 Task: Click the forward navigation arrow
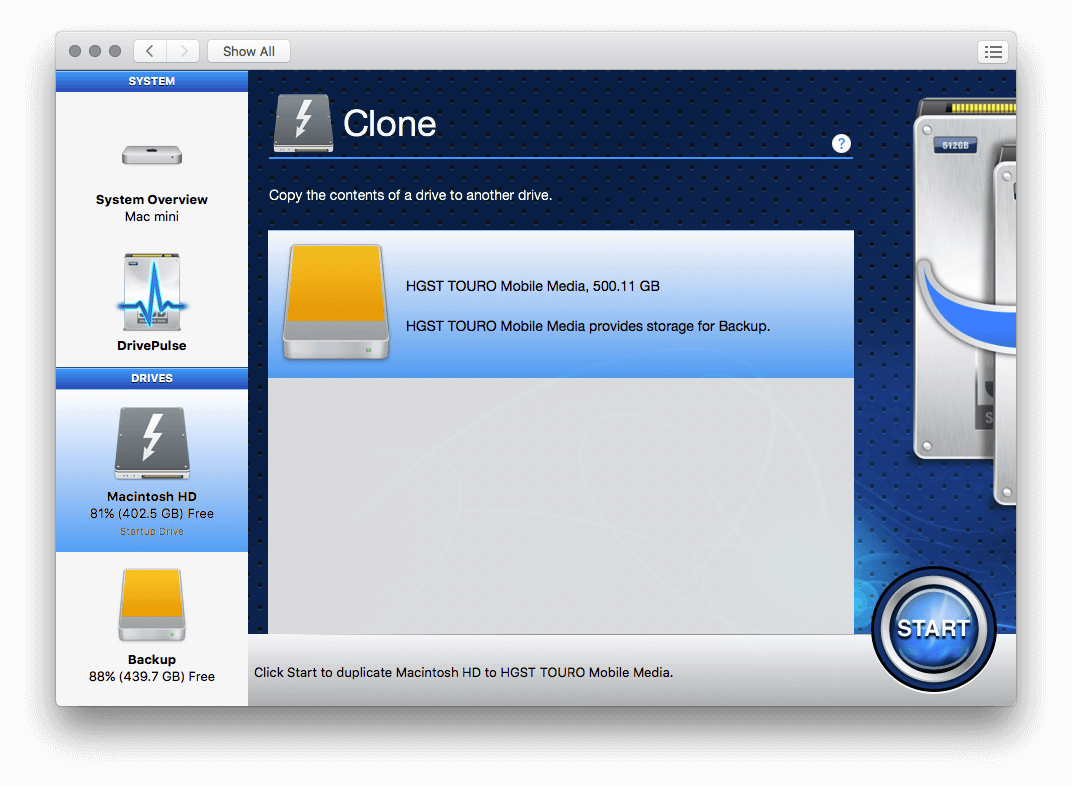click(183, 51)
